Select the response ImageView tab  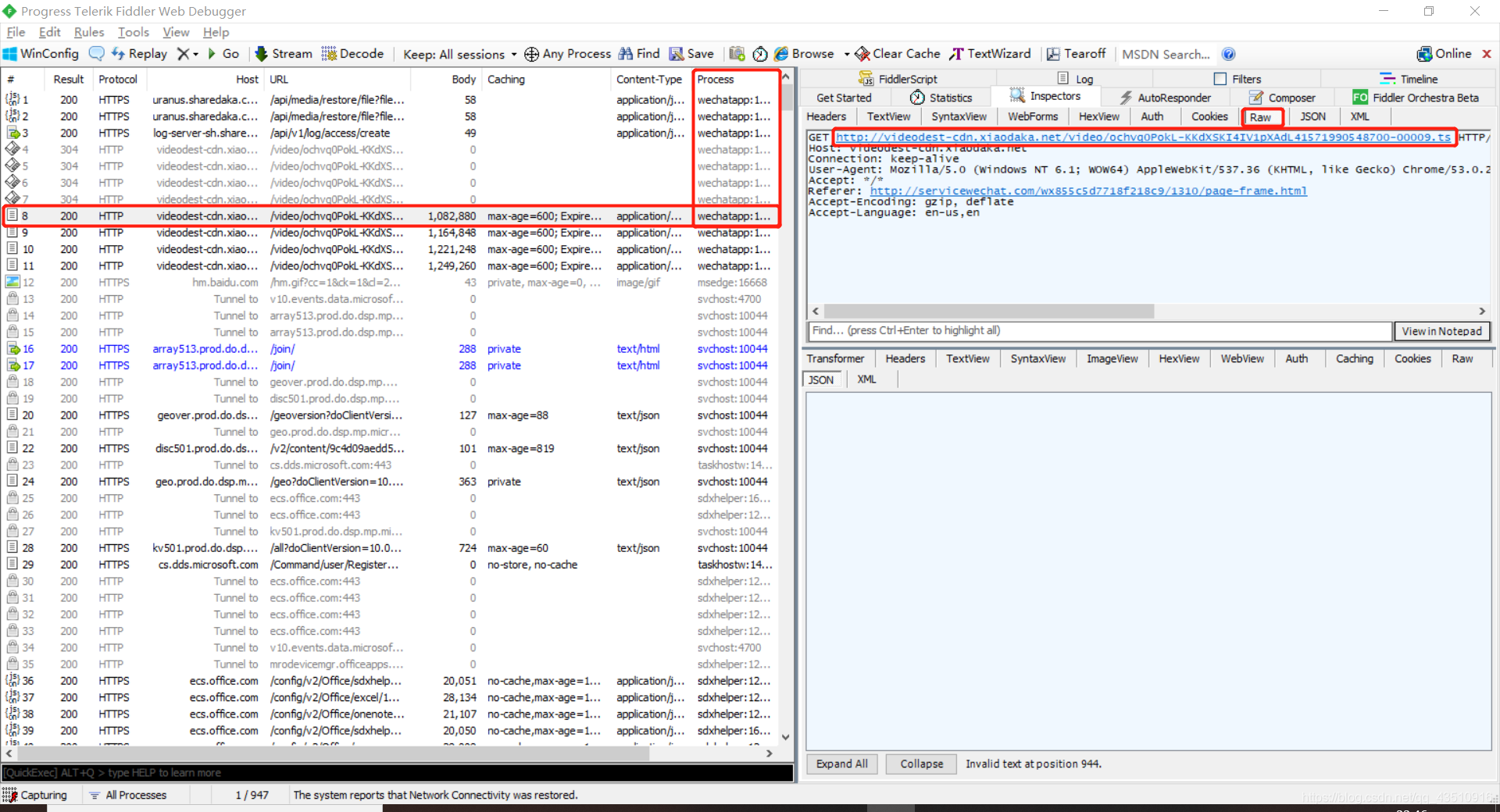click(1112, 358)
